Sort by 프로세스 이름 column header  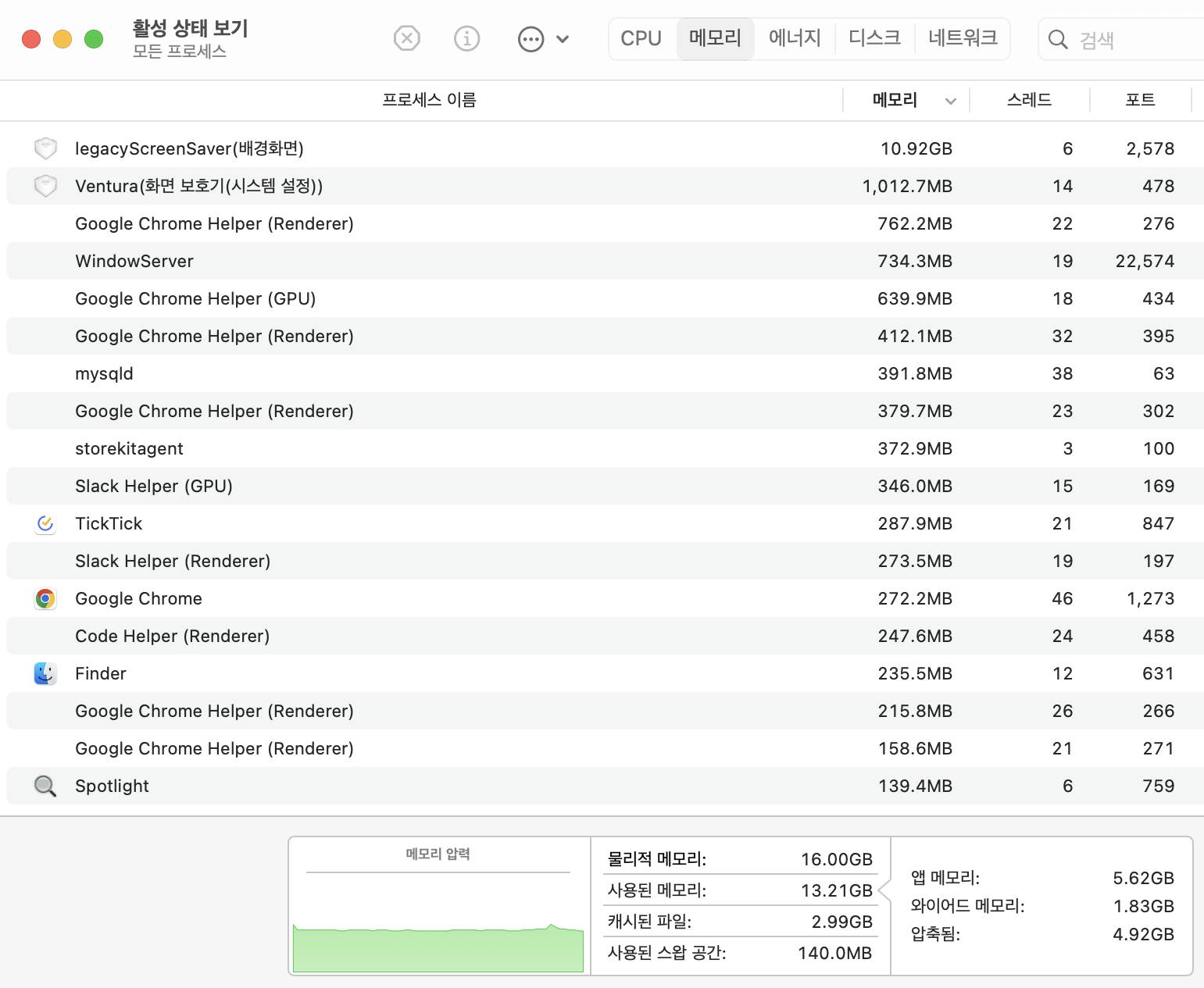pos(429,100)
